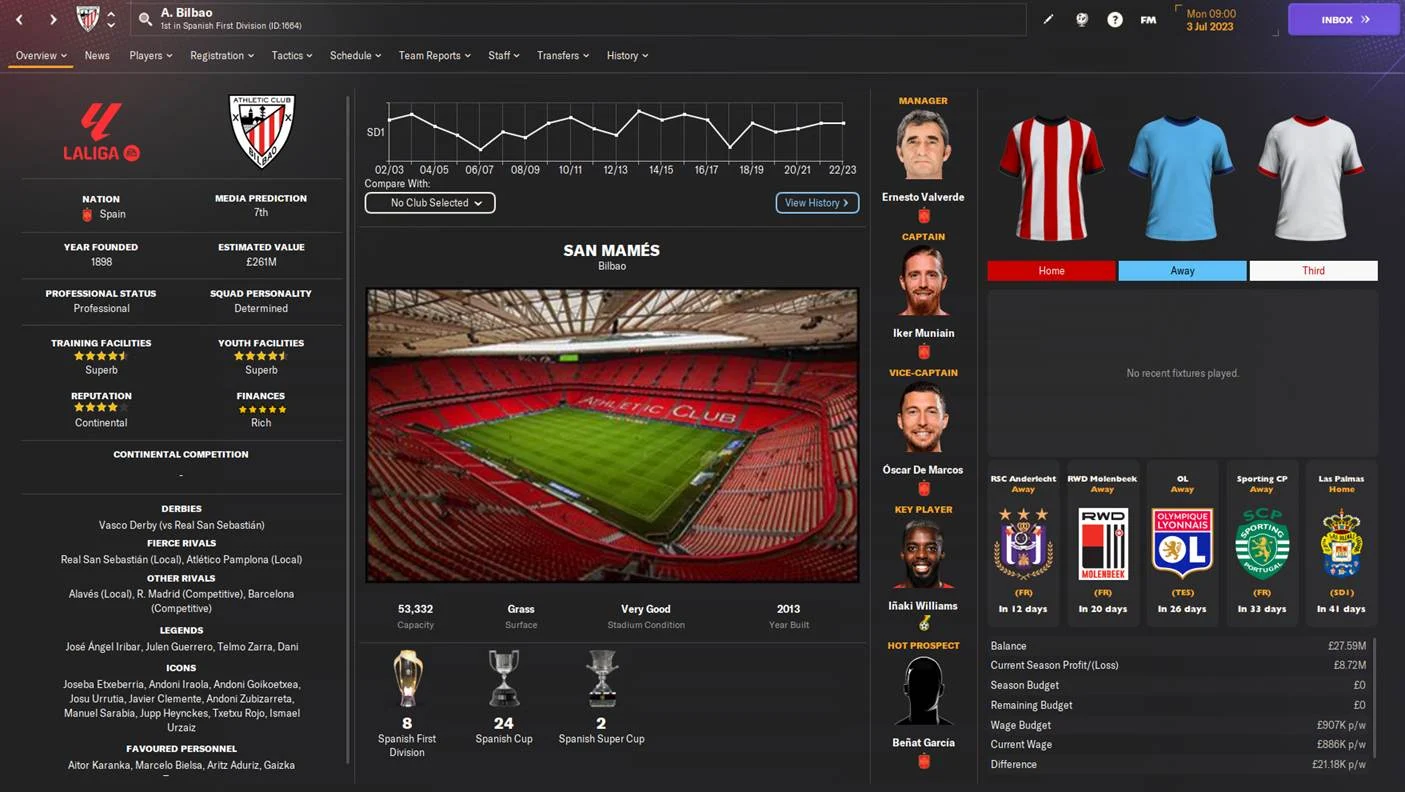This screenshot has height=792, width=1405.
Task: Click the LaLiga logo
Action: (x=101, y=131)
